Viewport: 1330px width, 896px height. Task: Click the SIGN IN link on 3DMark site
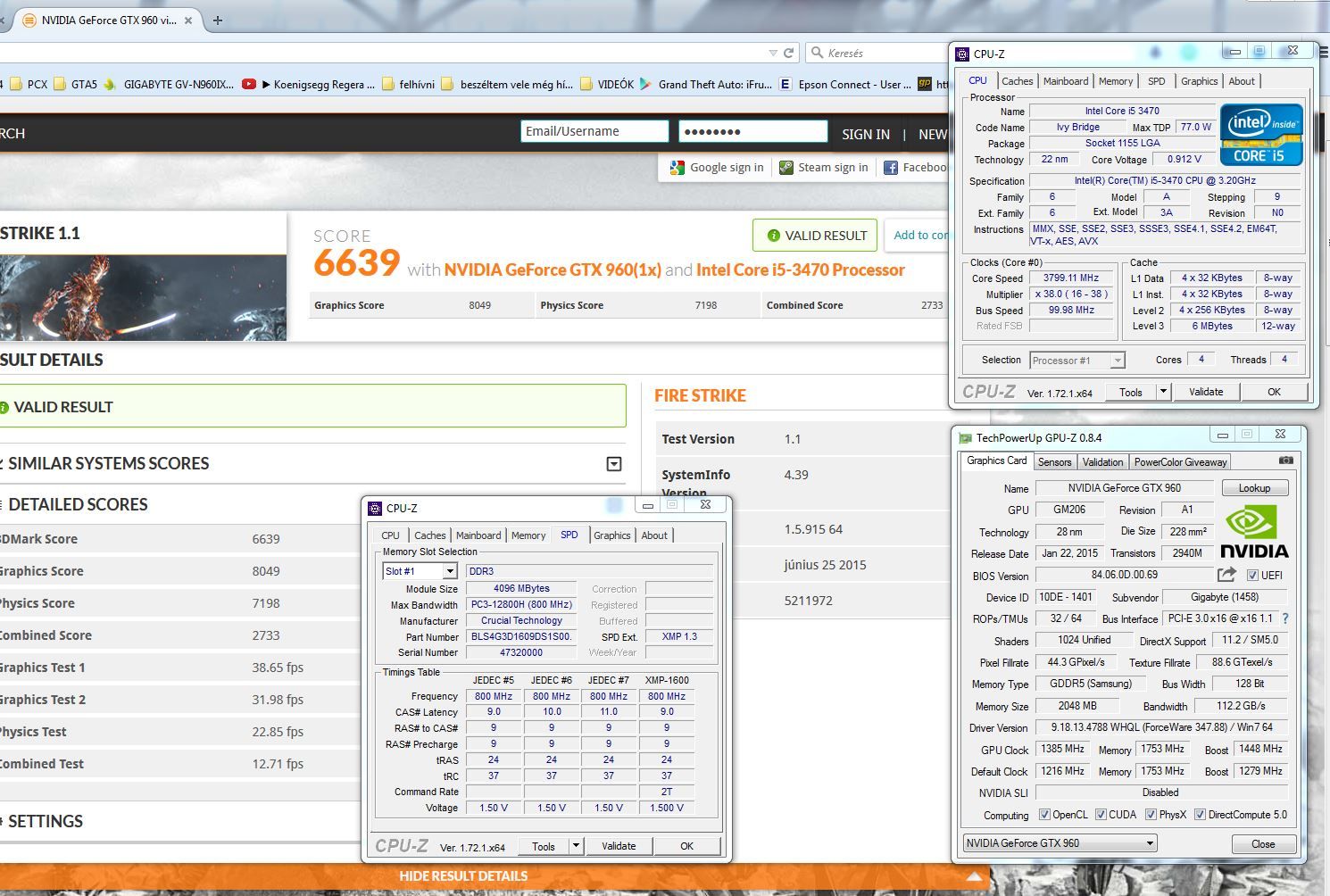pyautogui.click(x=866, y=134)
